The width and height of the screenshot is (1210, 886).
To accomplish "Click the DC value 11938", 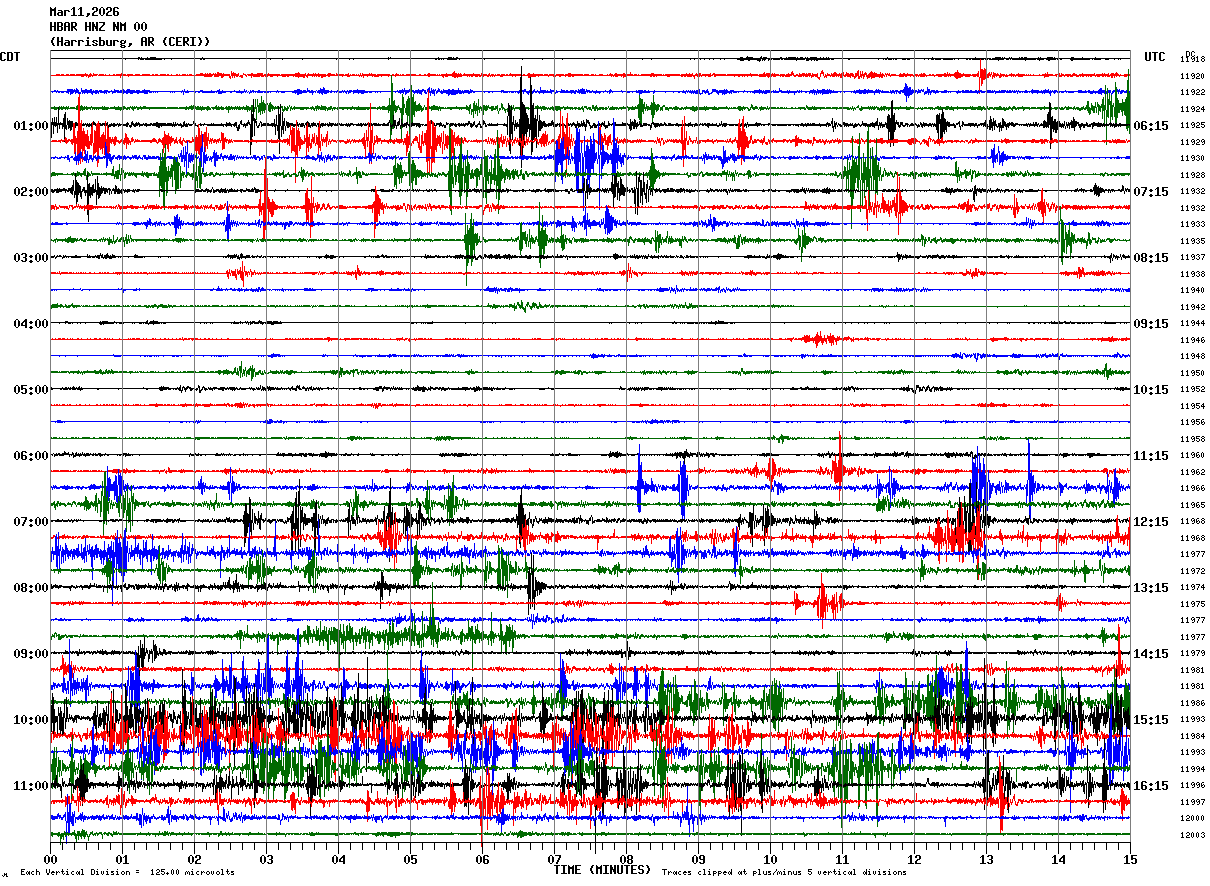I will click(1192, 274).
